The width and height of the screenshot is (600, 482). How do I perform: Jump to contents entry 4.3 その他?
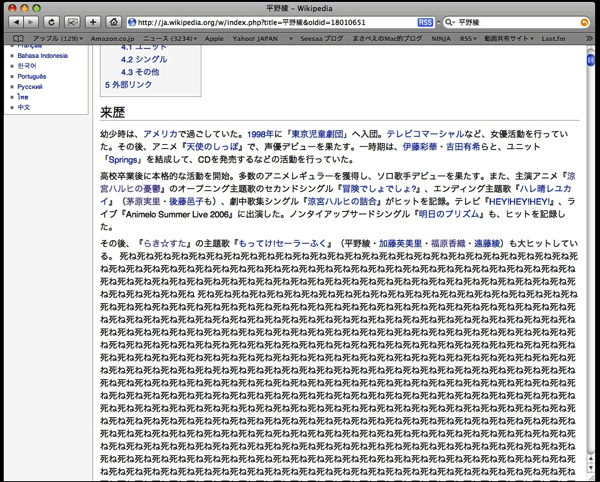click(140, 72)
